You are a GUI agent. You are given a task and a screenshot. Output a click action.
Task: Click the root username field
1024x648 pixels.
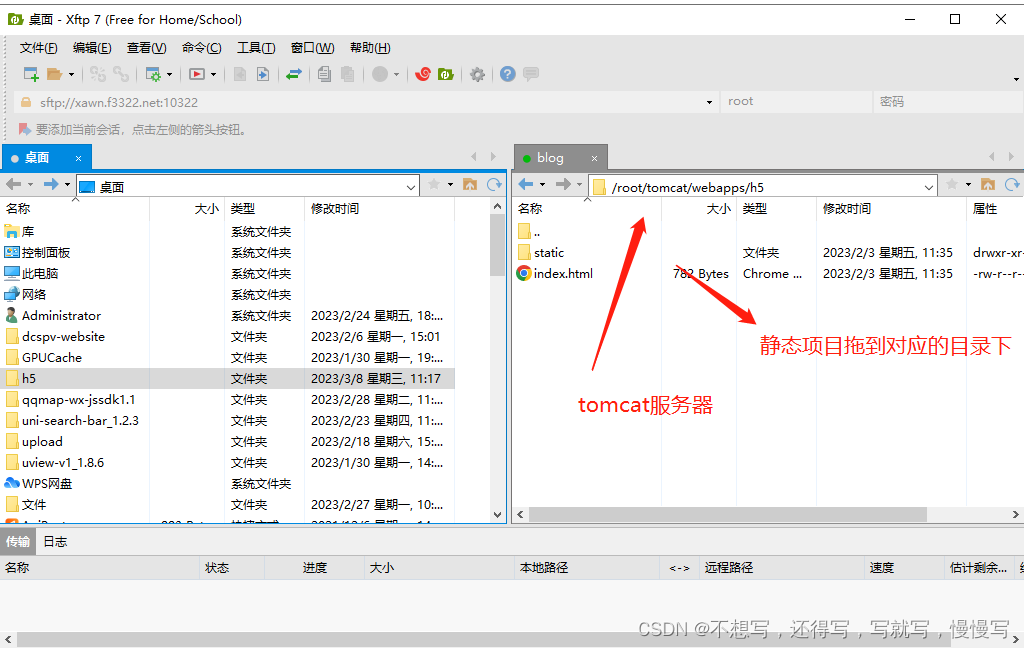pos(795,102)
